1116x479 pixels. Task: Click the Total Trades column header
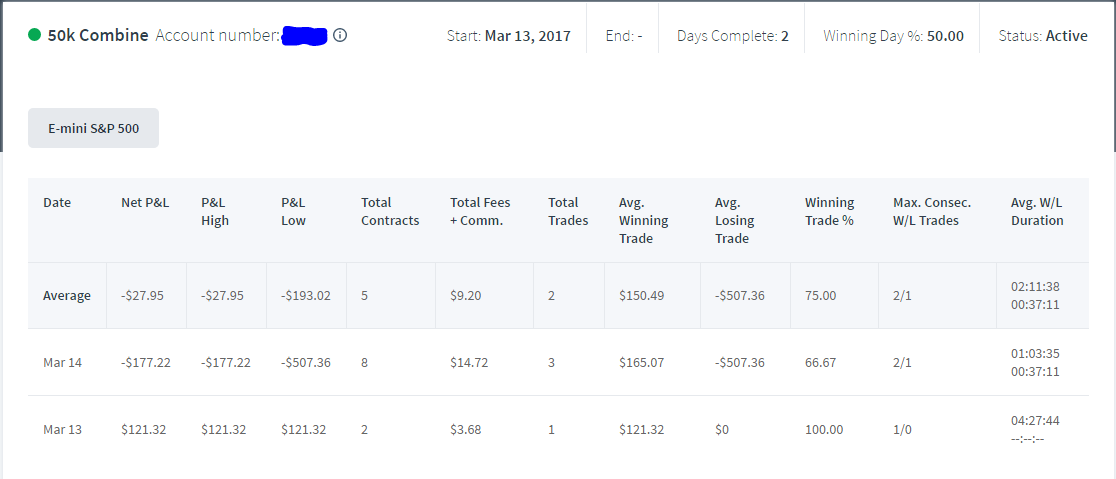point(568,211)
